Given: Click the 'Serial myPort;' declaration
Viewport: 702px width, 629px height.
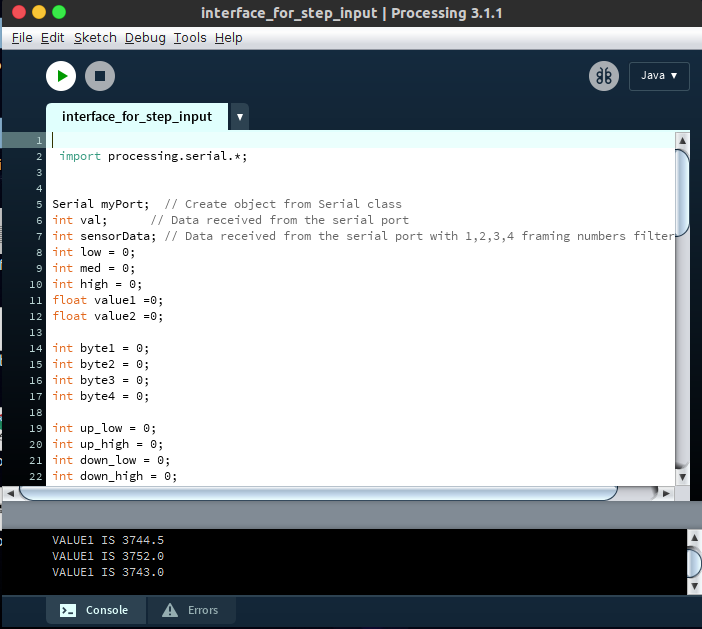Looking at the screenshot, I should tap(101, 204).
